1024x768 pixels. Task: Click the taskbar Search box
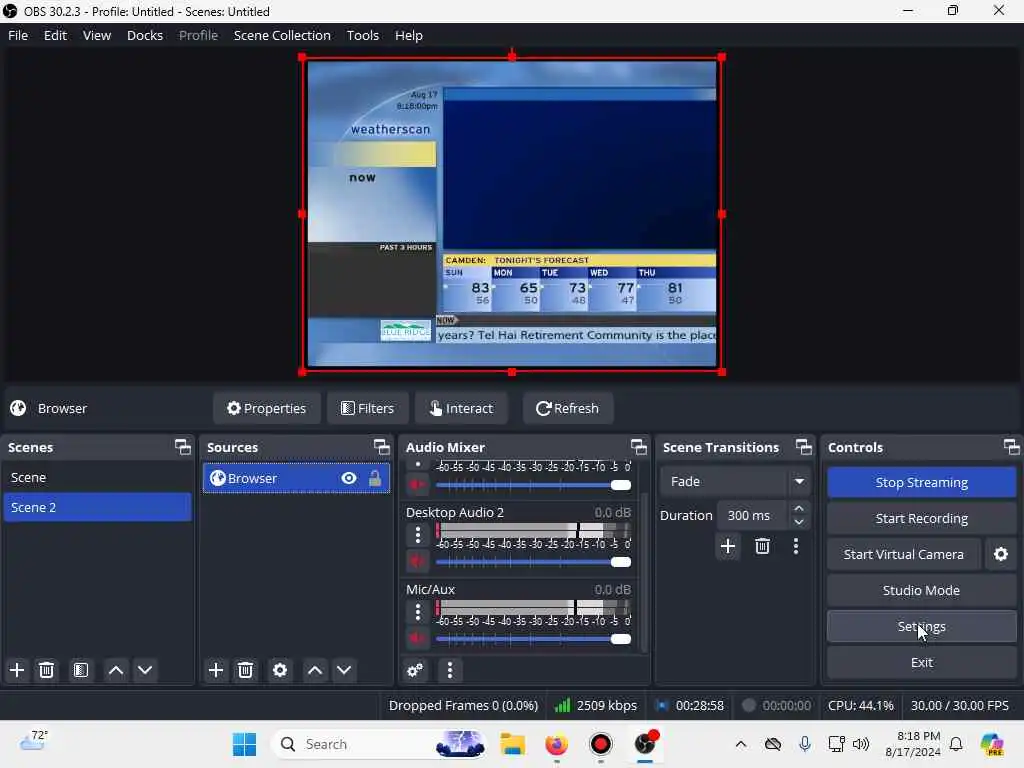click(x=379, y=744)
